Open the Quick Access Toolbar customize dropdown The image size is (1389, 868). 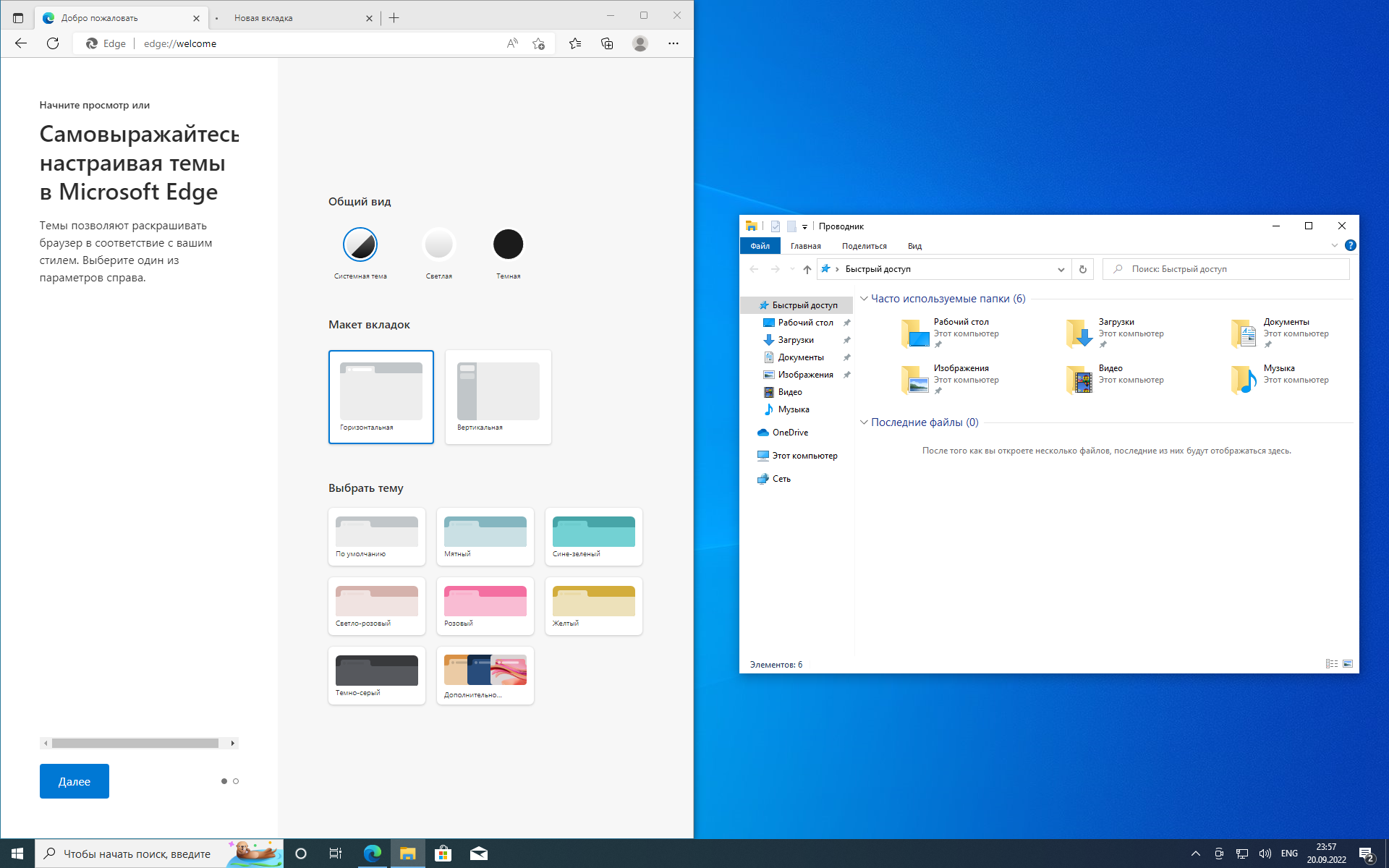[x=804, y=226]
